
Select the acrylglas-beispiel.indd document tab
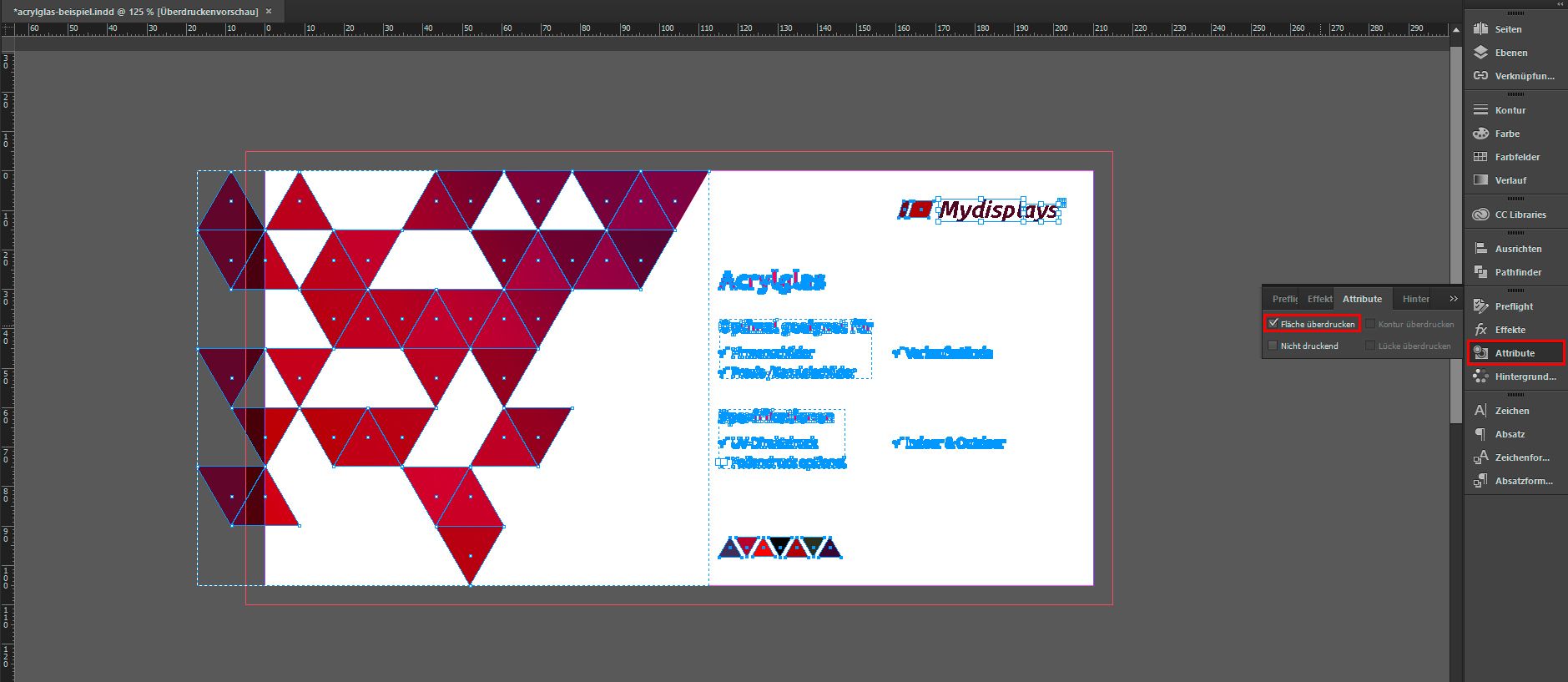click(x=136, y=12)
